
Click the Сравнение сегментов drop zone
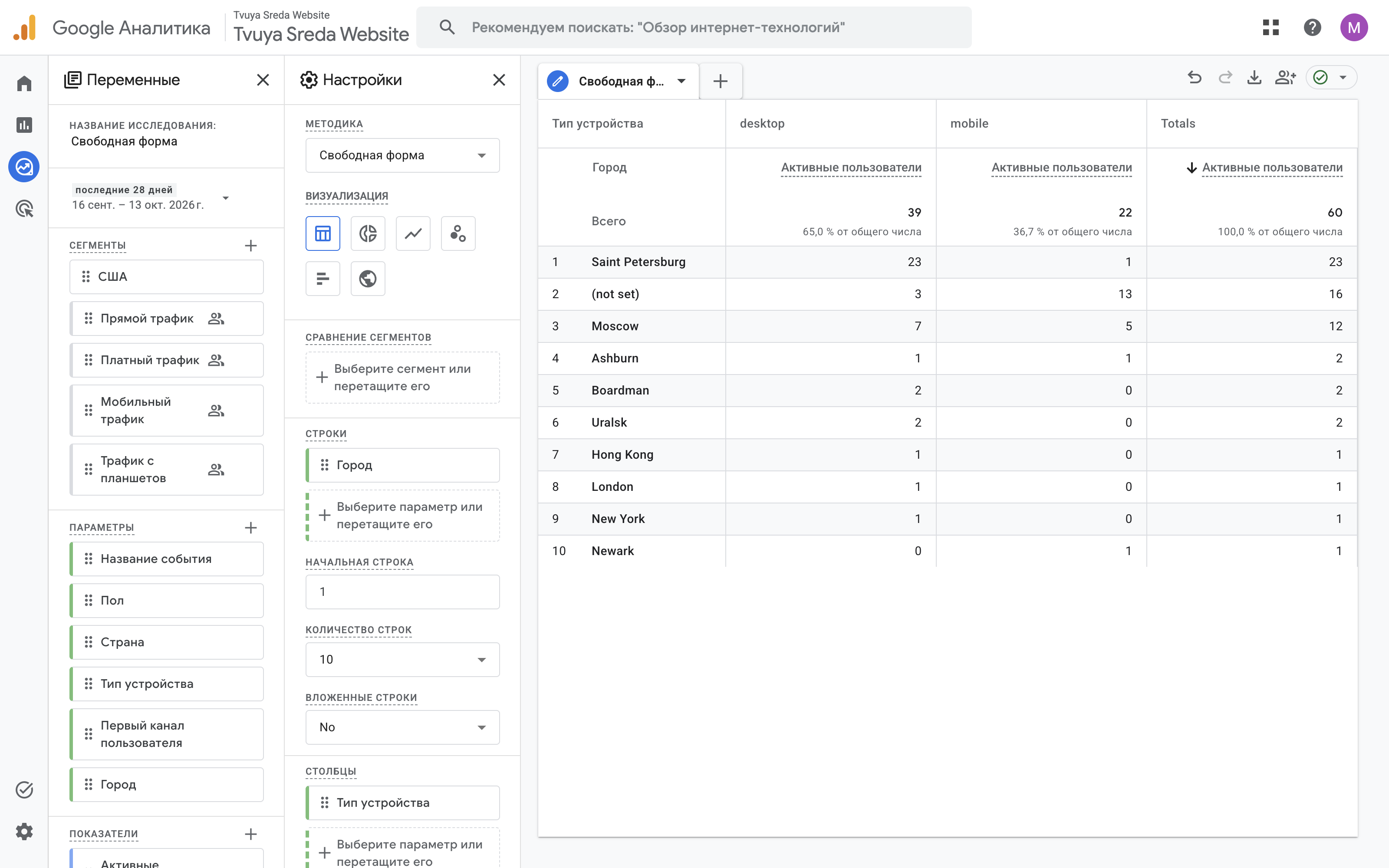coord(402,377)
